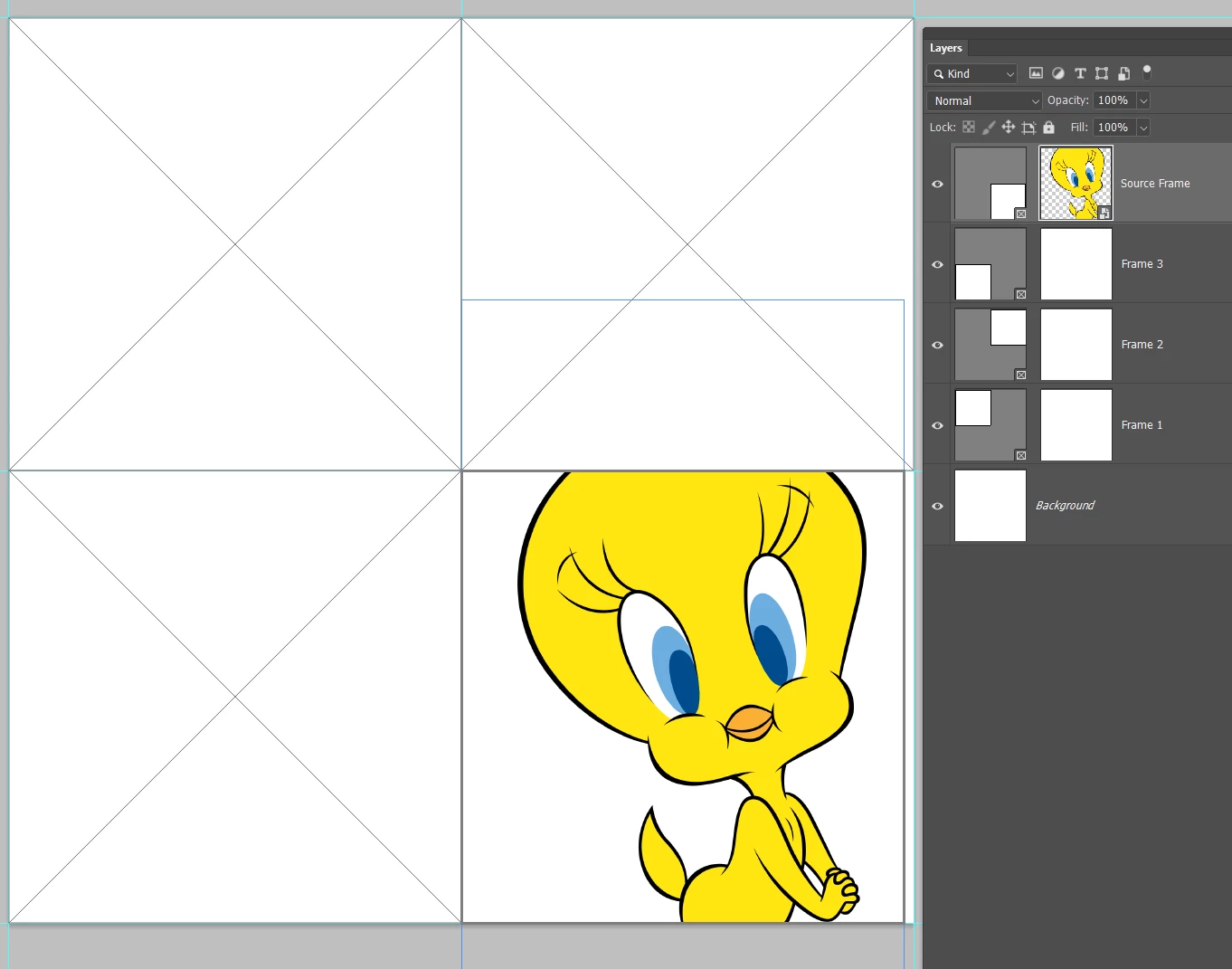
Task: Select the 'Frame 3' layer name
Action: 1142,264
